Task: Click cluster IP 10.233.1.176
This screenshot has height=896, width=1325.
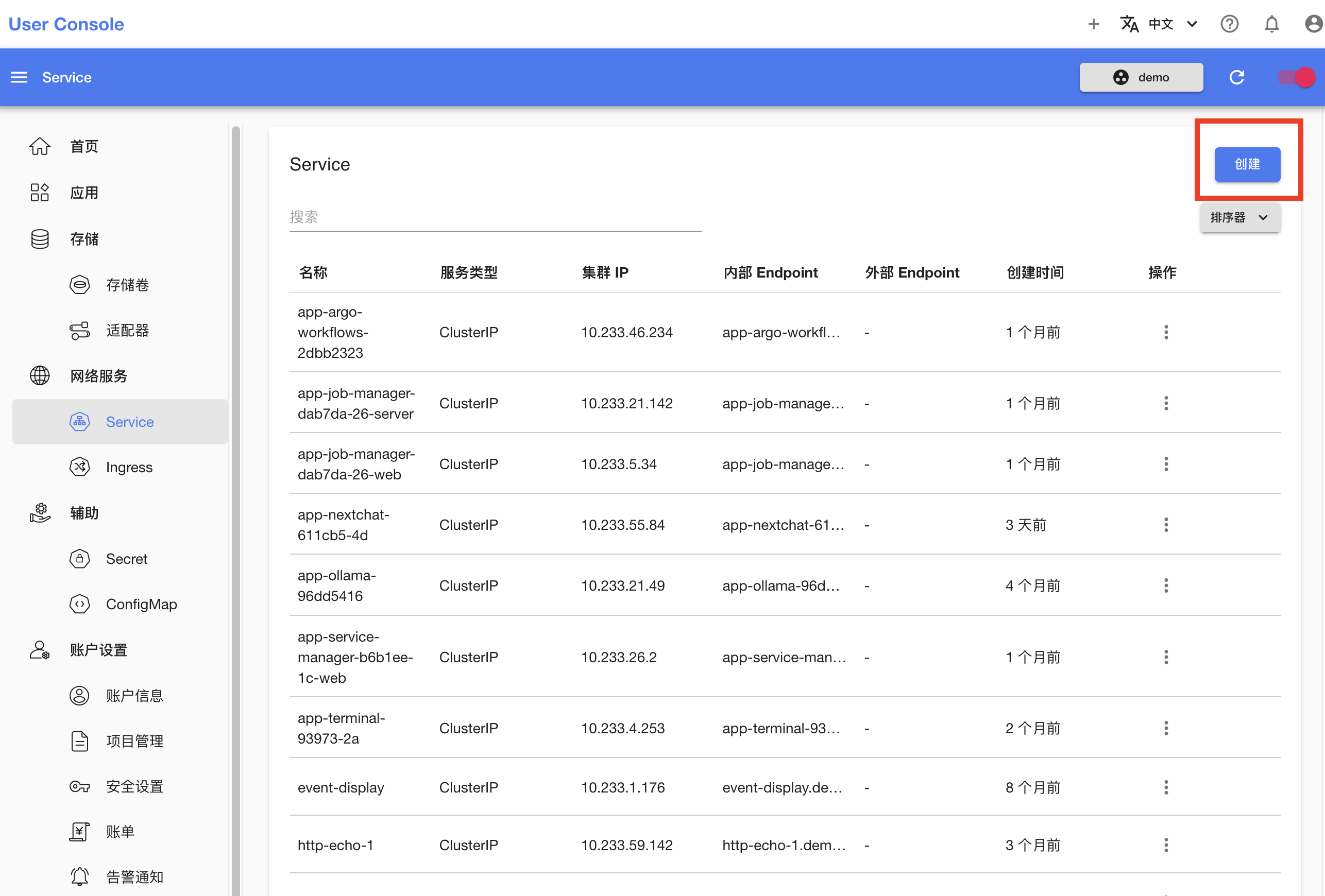Action: coord(623,788)
